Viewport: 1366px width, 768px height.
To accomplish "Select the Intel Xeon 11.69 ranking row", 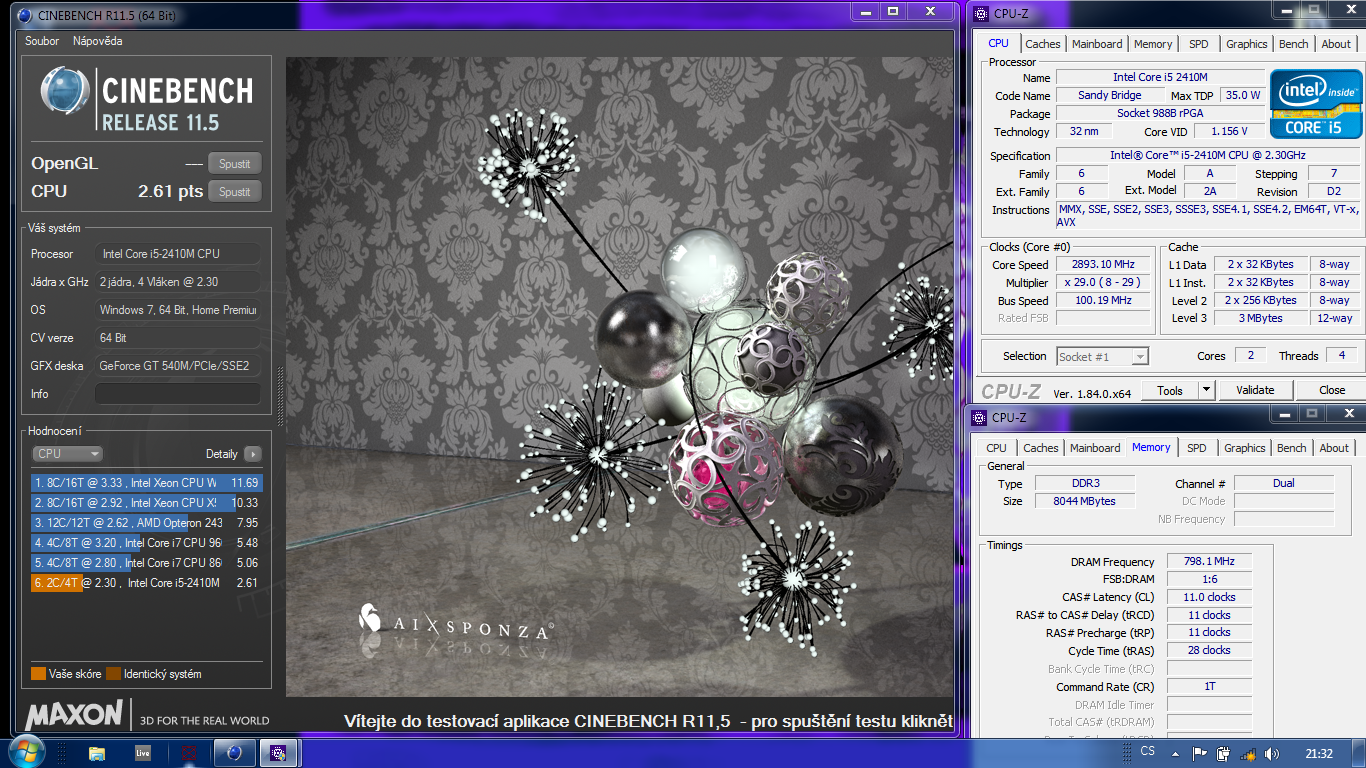I will [x=146, y=483].
